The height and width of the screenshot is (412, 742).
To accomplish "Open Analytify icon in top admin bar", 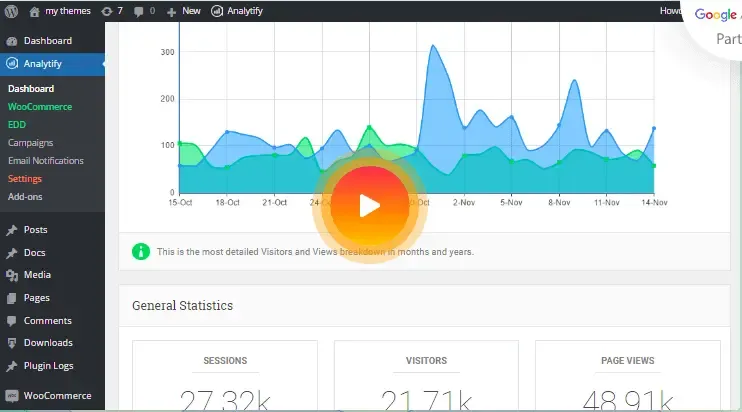I will click(217, 11).
